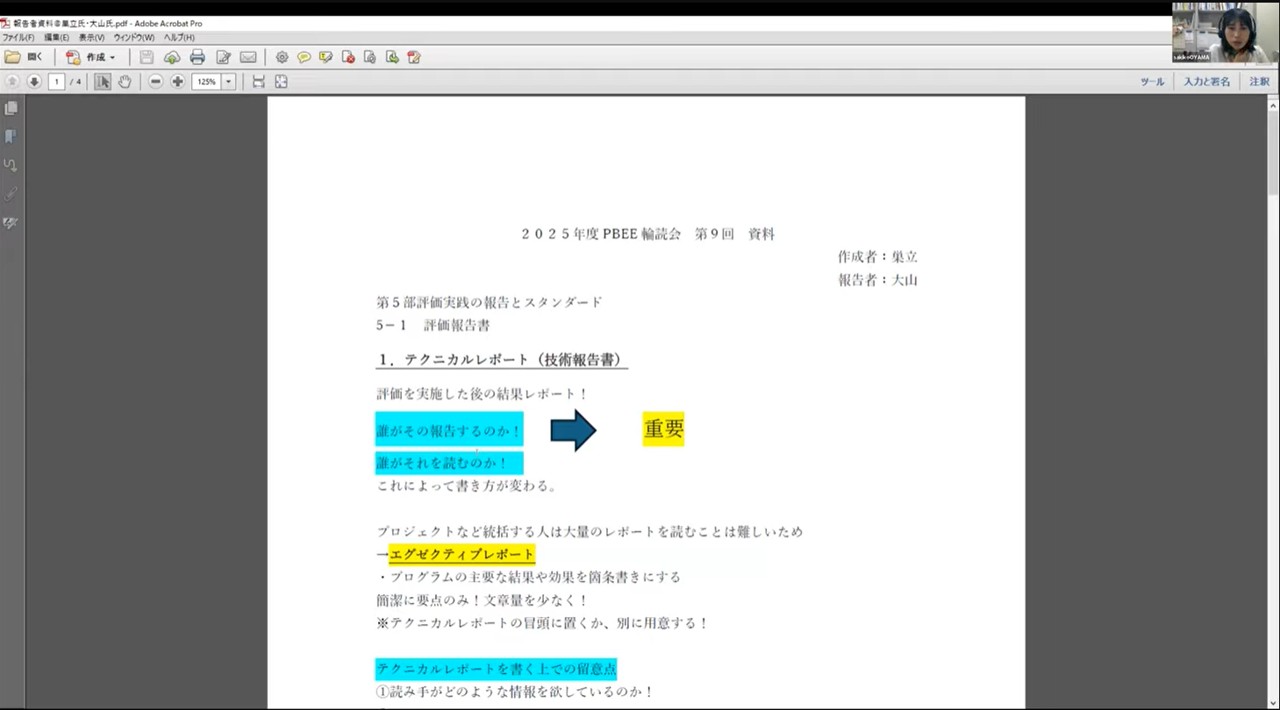The height and width of the screenshot is (710, 1280).
Task: Open the page thumbnails panel
Action: [x=11, y=108]
